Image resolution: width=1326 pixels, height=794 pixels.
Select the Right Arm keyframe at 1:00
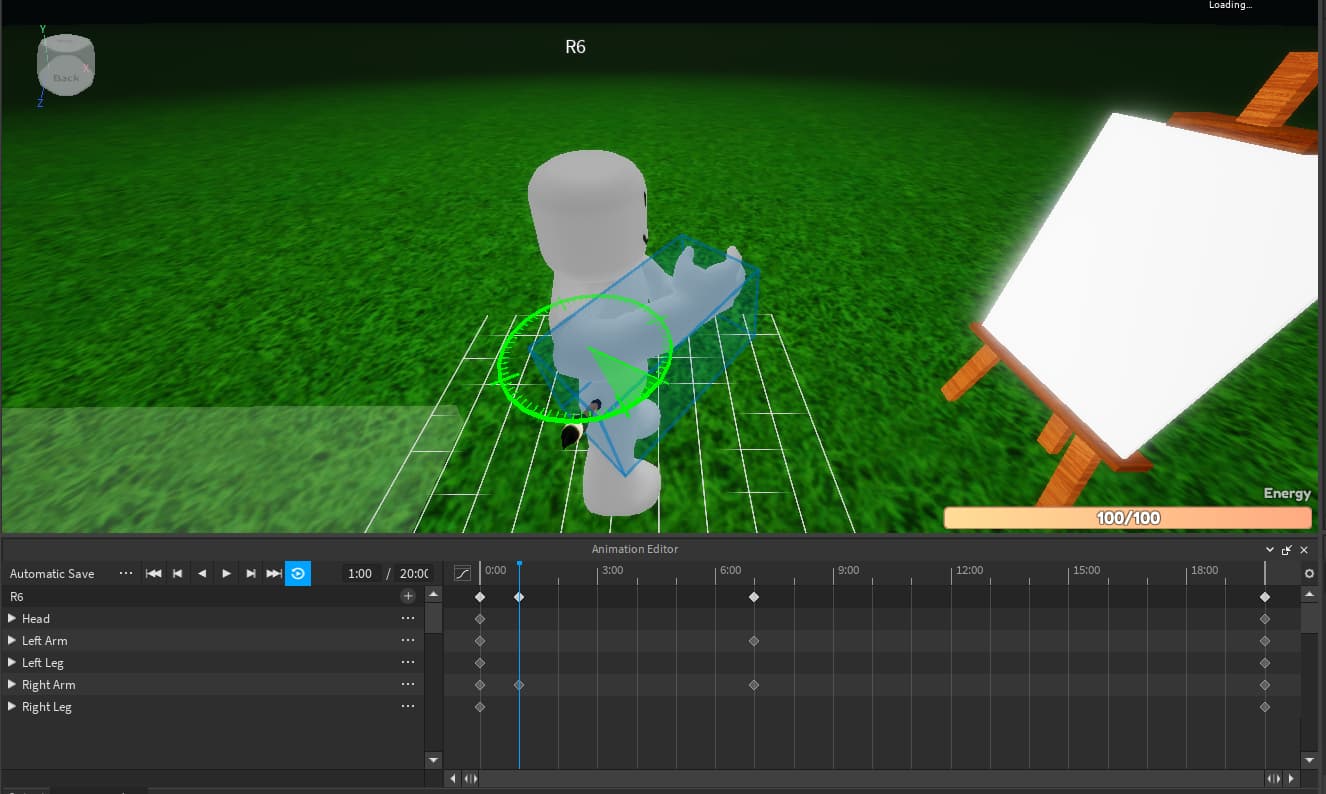coord(519,685)
